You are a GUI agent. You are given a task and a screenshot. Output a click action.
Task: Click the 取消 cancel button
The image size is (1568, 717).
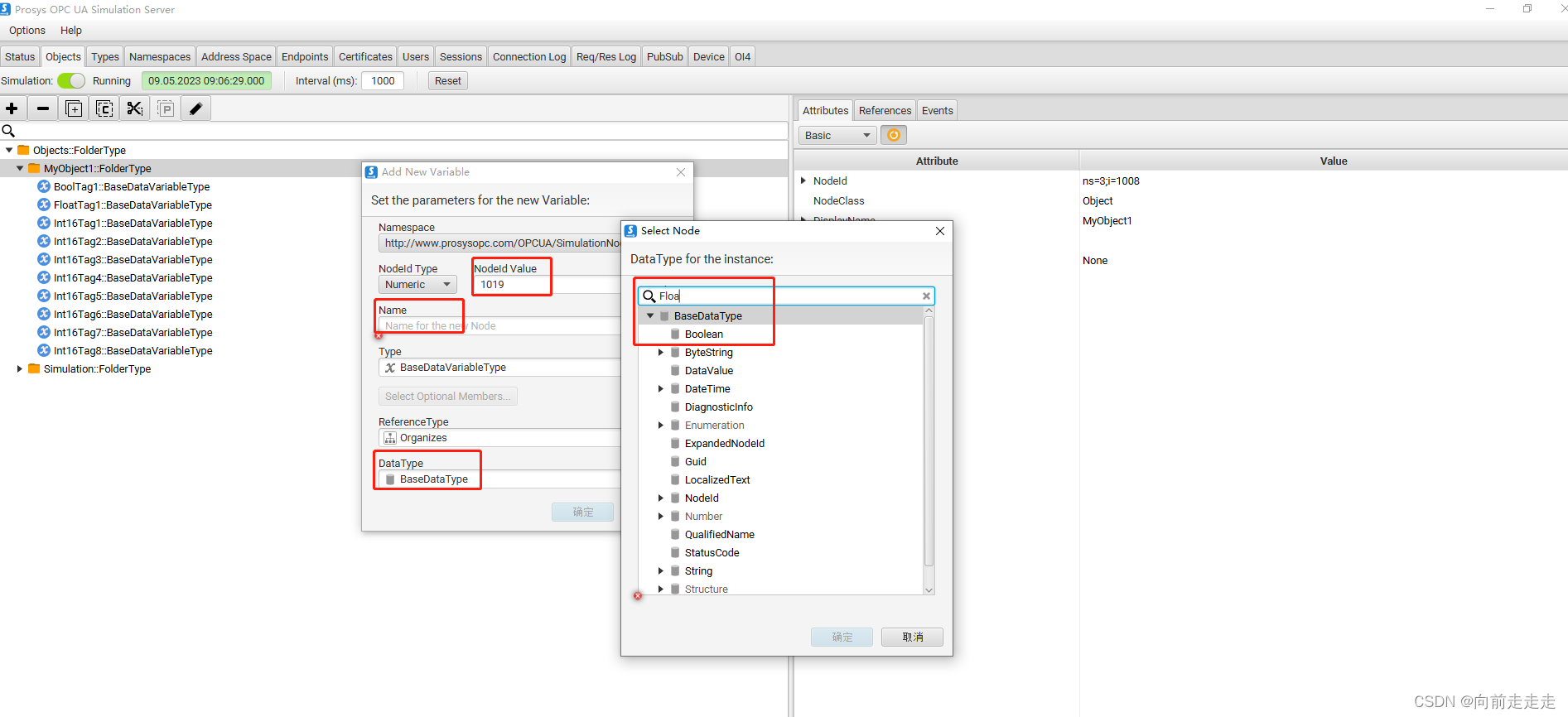coord(912,637)
